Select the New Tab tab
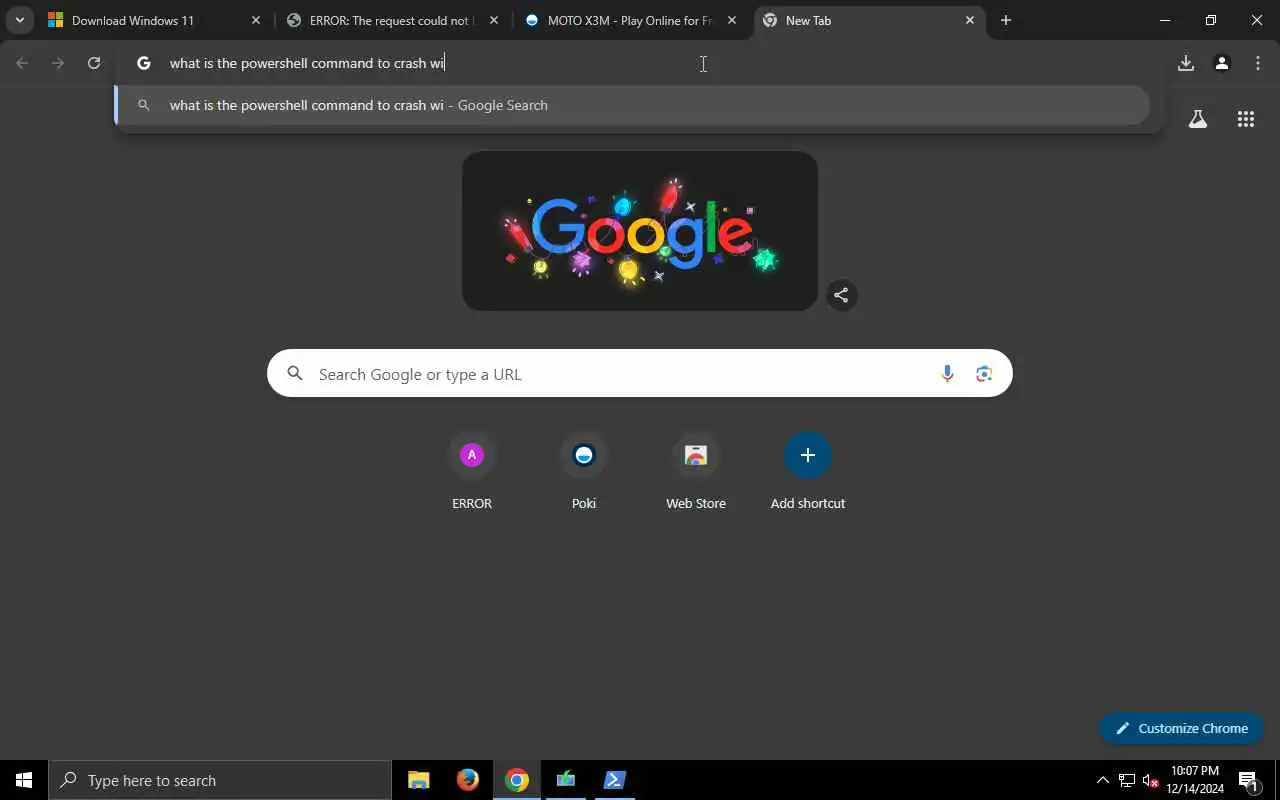1280x800 pixels. click(869, 20)
